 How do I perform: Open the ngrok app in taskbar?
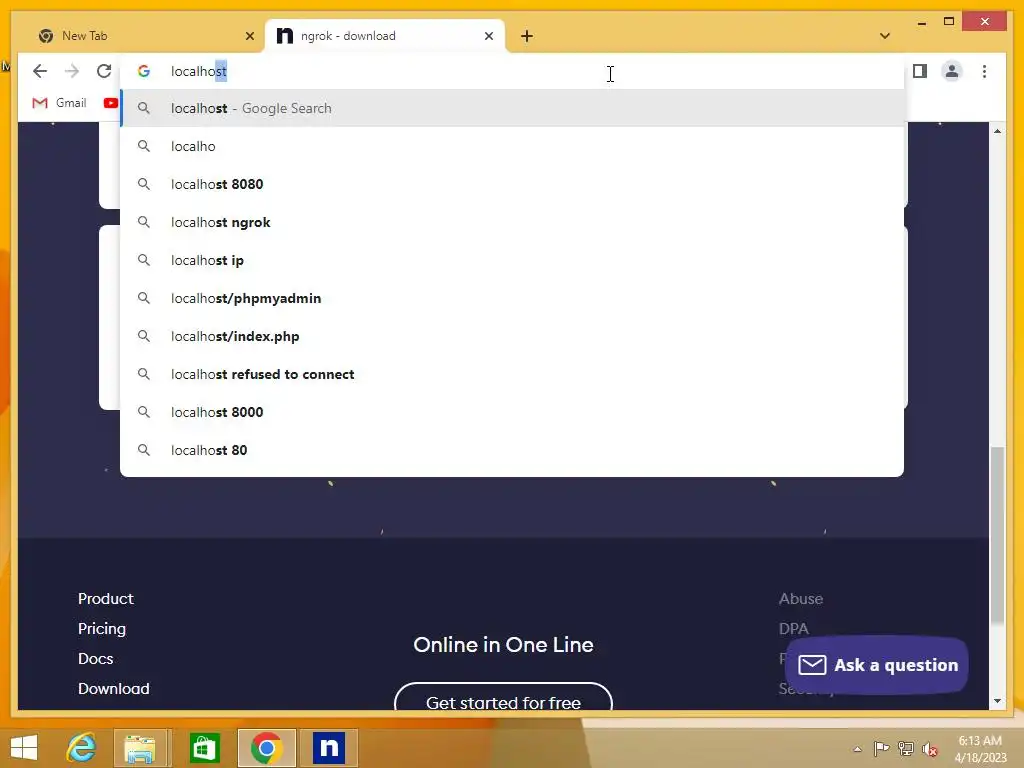pos(329,748)
